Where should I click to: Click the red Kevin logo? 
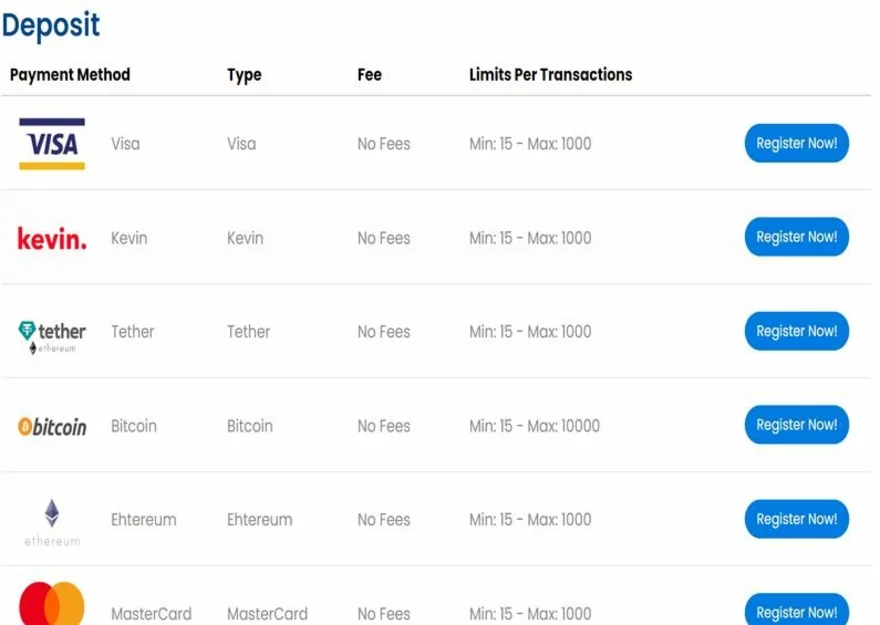click(x=52, y=238)
